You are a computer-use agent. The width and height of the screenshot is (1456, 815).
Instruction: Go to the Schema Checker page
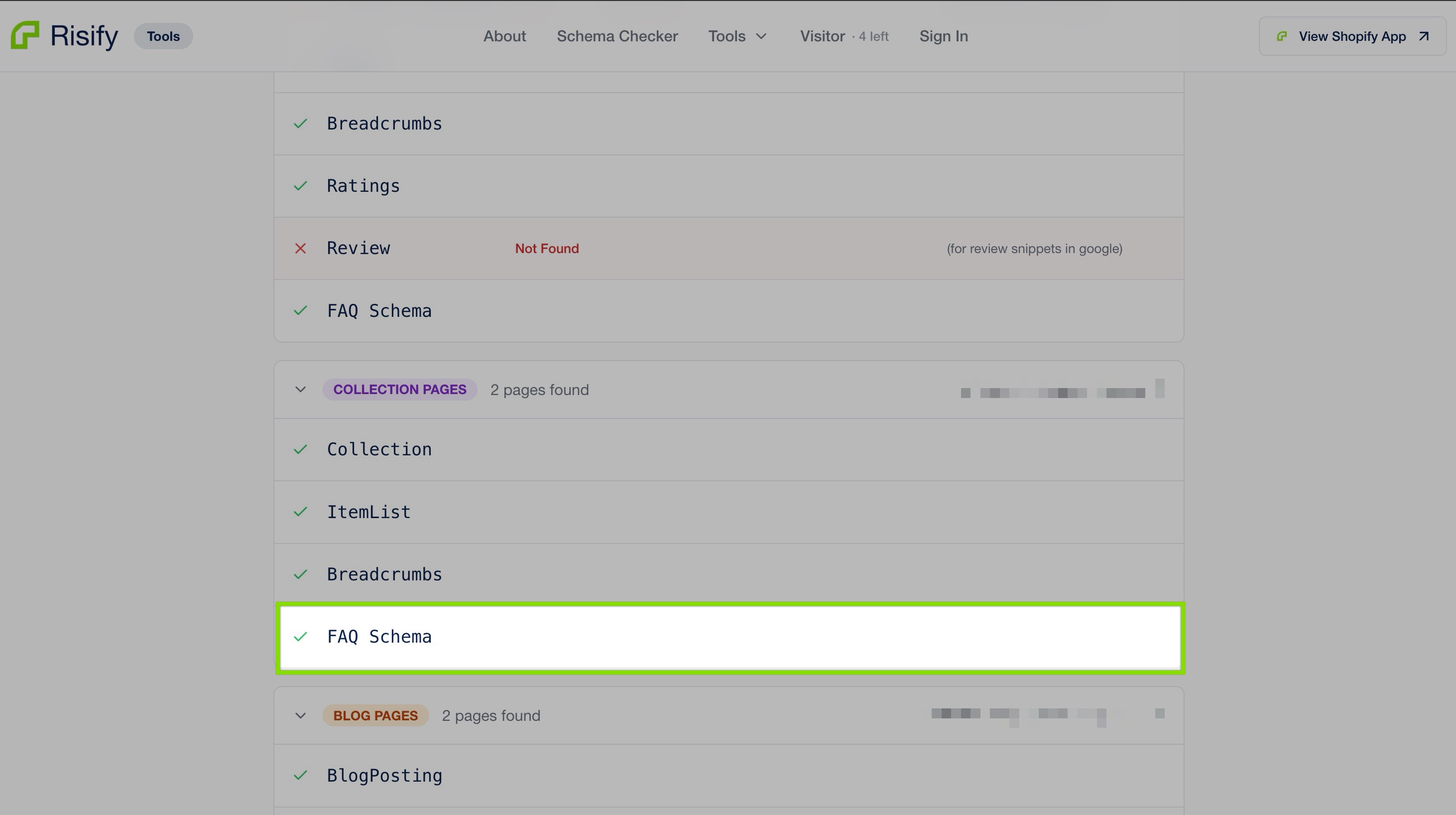tap(617, 36)
